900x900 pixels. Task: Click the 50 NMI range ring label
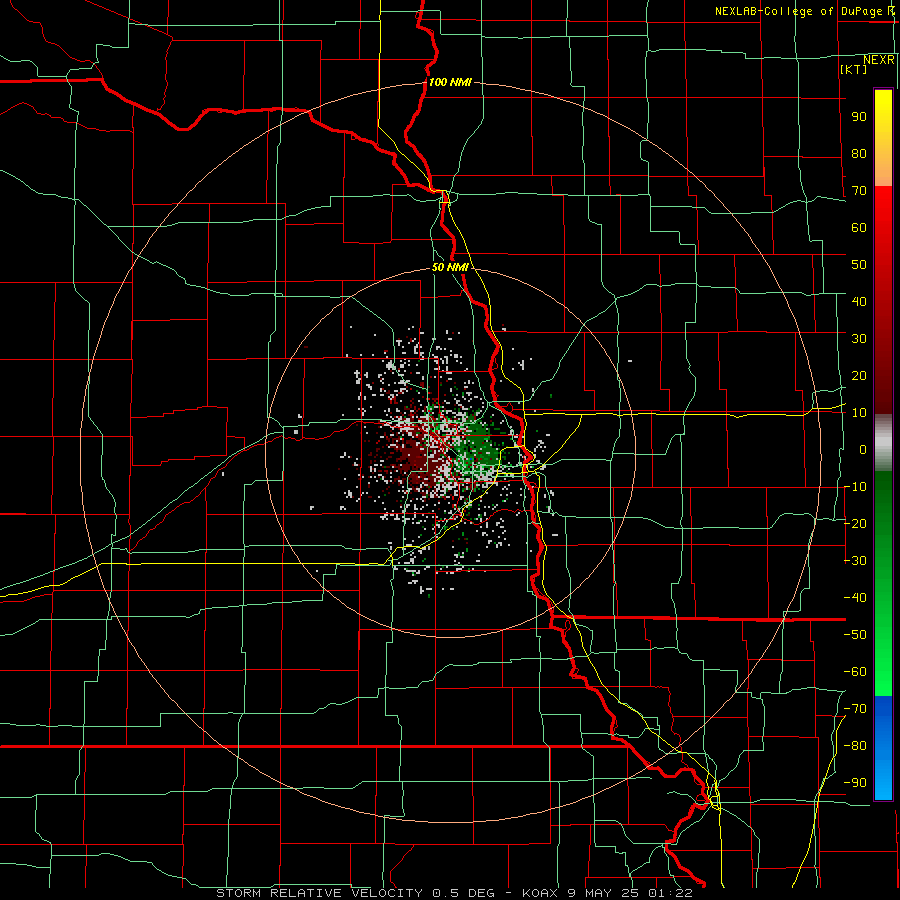tap(450, 267)
